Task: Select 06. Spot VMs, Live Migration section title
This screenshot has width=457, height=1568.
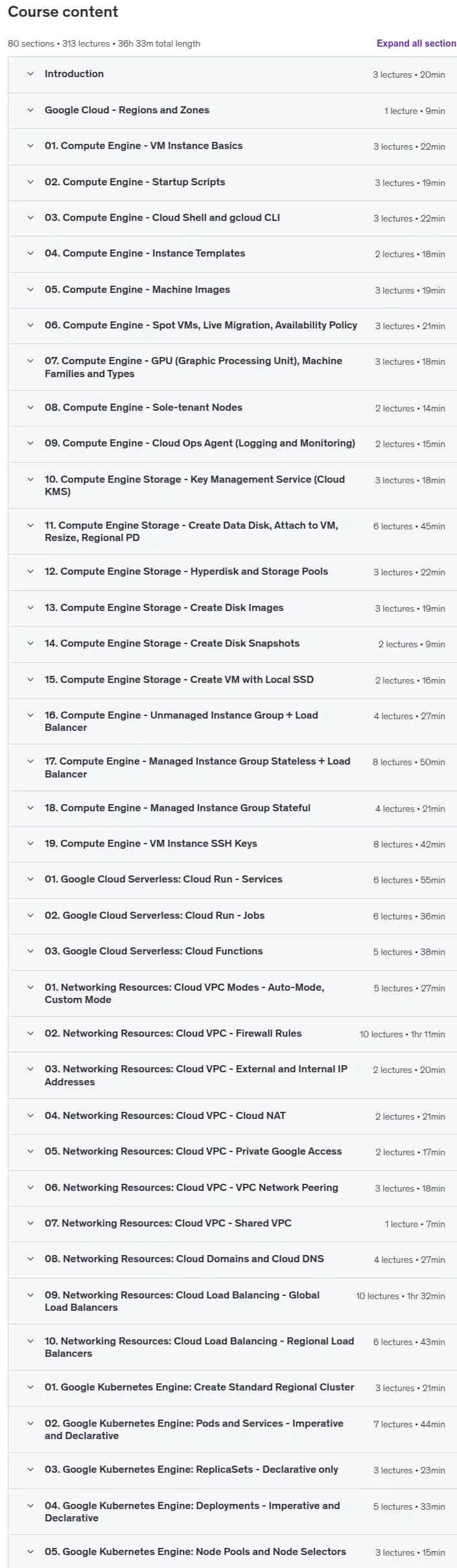Action: click(201, 325)
